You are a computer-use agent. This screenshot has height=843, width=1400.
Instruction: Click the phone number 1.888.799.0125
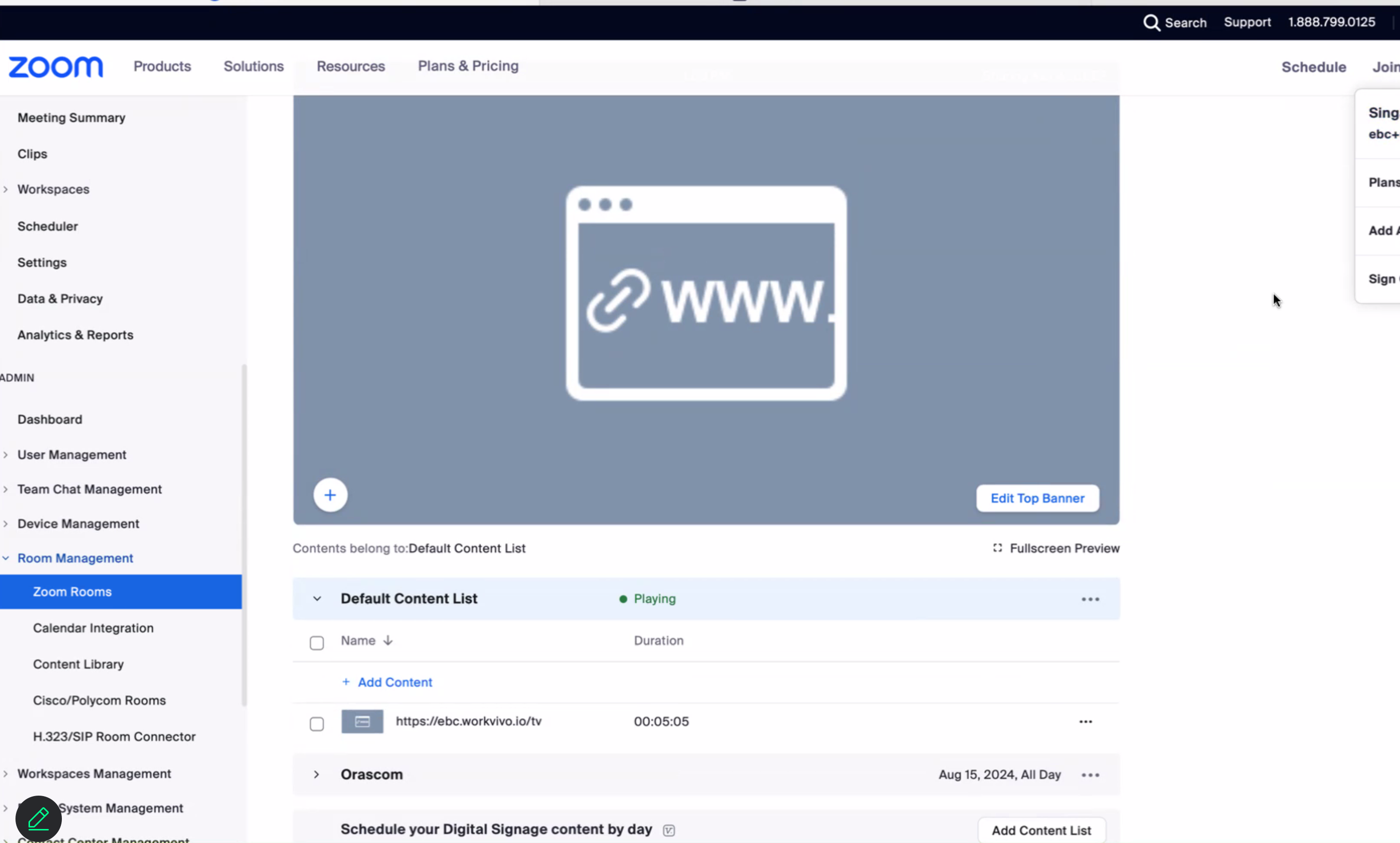(x=1331, y=22)
